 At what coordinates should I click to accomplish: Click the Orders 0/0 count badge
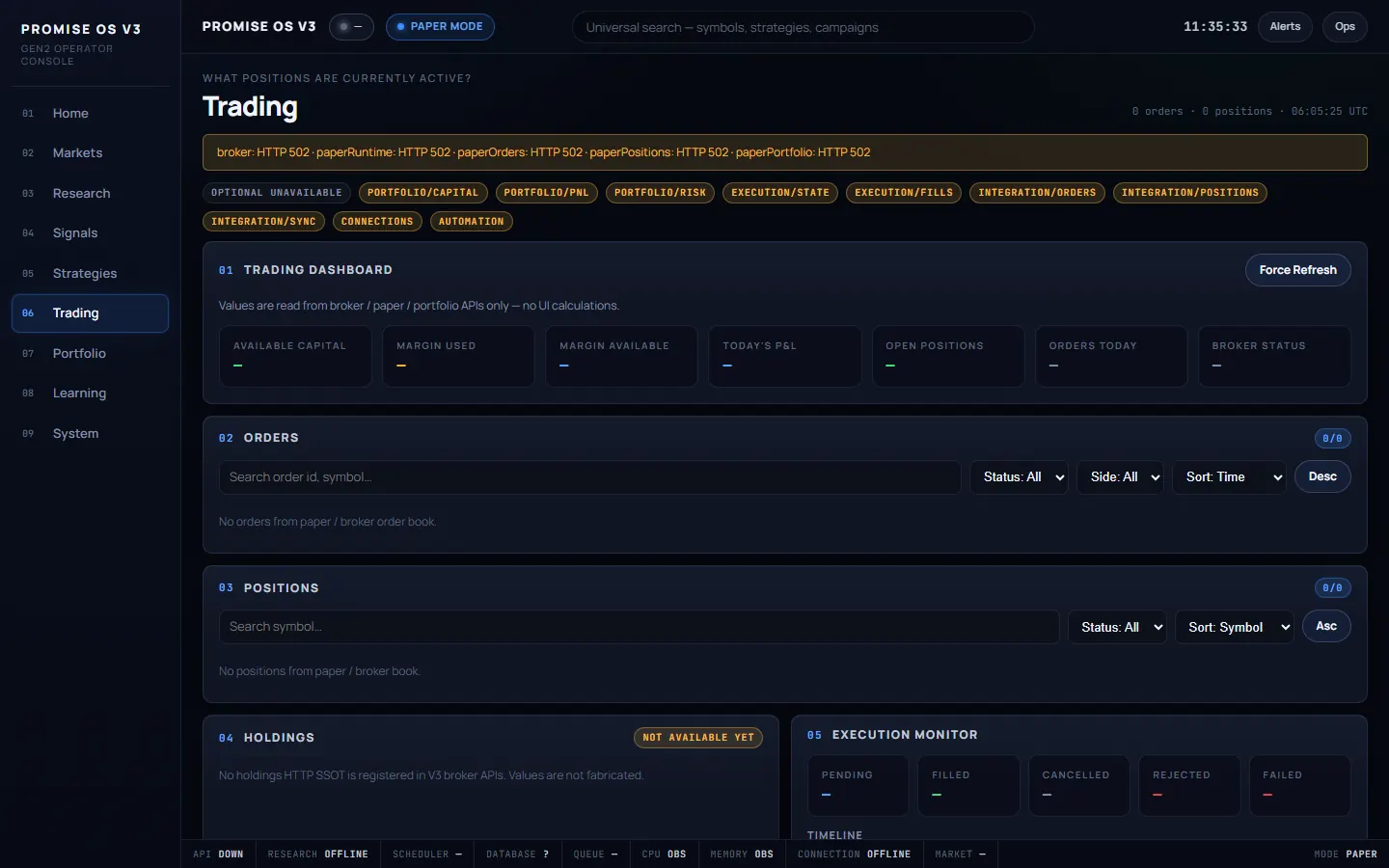click(x=1332, y=439)
